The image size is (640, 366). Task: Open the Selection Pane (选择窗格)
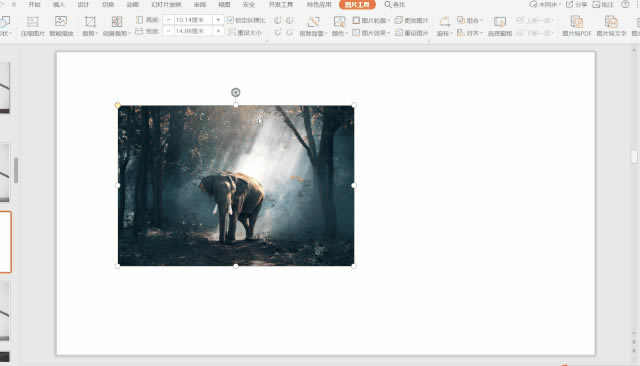pyautogui.click(x=500, y=26)
